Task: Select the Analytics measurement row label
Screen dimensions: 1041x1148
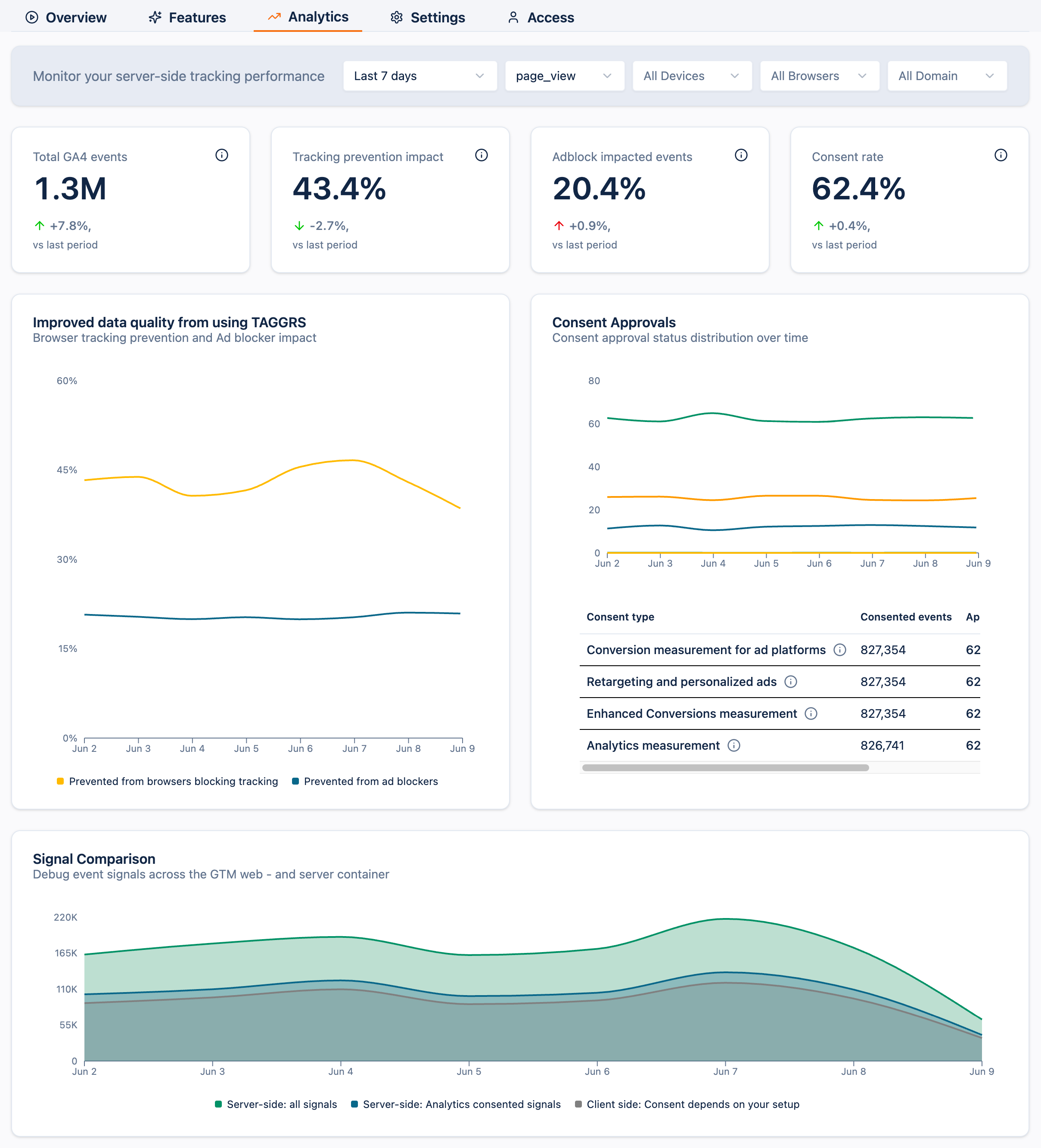Action: click(653, 745)
